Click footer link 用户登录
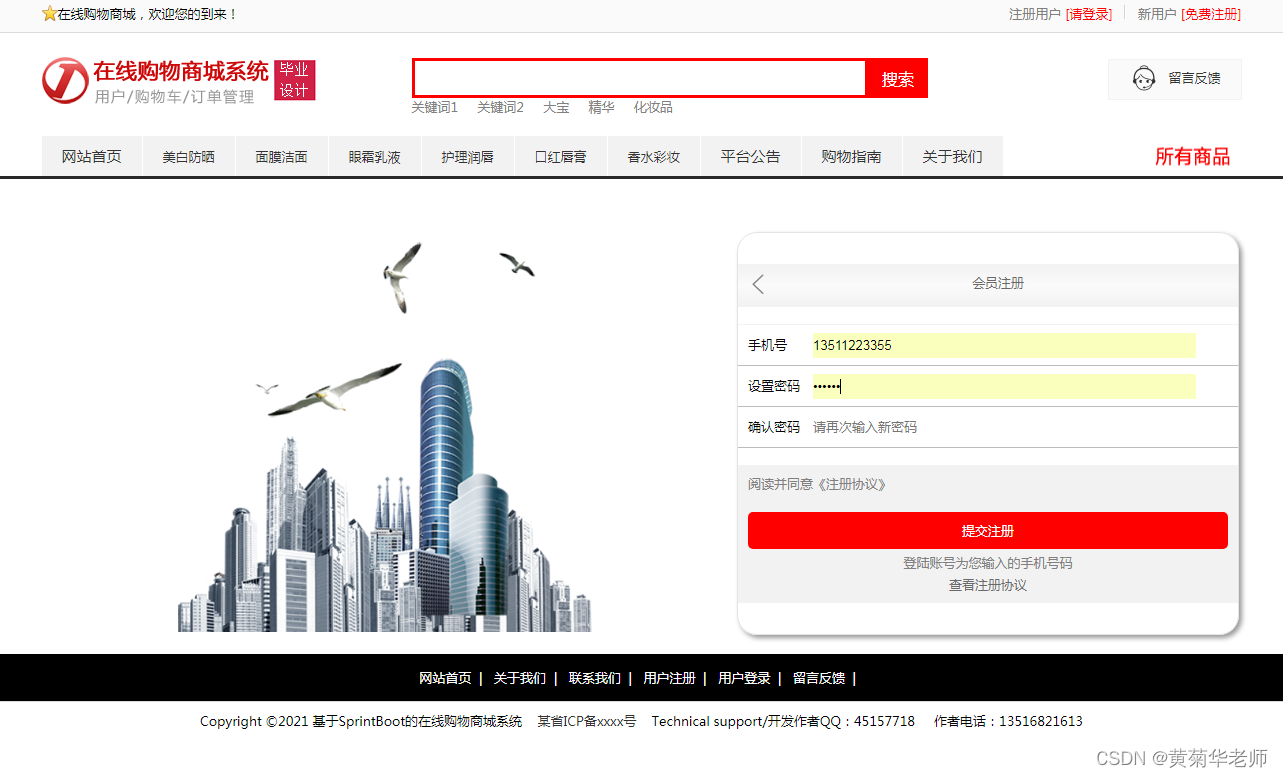The image size is (1283, 778). (744, 678)
